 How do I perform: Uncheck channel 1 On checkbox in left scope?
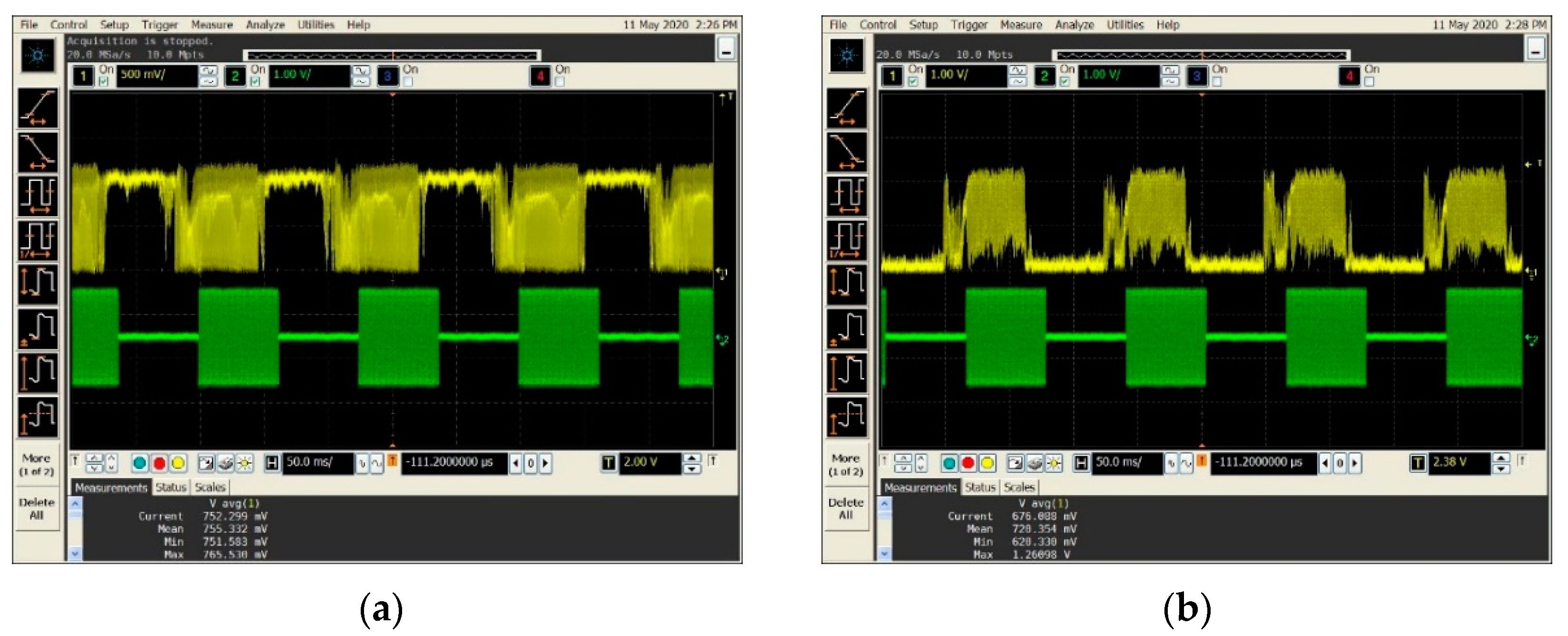pyautogui.click(x=104, y=81)
